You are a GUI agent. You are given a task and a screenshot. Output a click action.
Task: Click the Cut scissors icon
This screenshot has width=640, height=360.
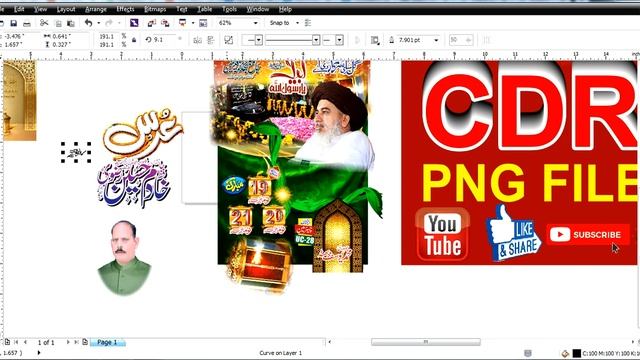pyautogui.click(x=44, y=23)
